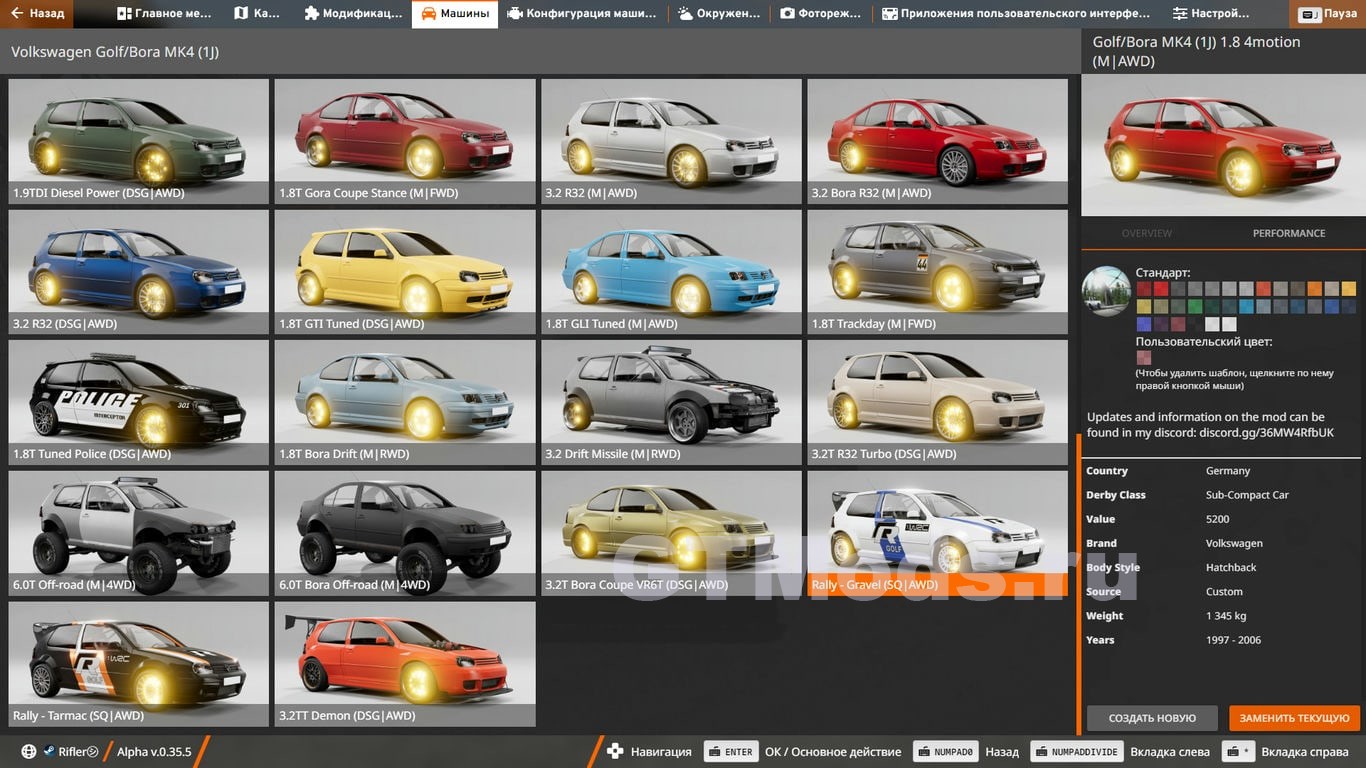Click the Body Style value Hatchback

pos(1231,567)
